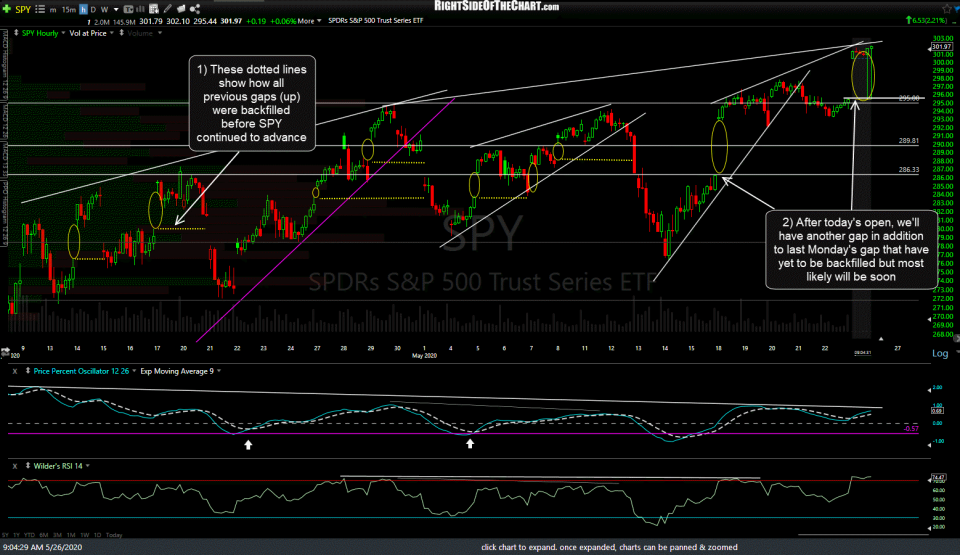Select the 1D range
The height and width of the screenshot is (555, 960).
pos(97,535)
